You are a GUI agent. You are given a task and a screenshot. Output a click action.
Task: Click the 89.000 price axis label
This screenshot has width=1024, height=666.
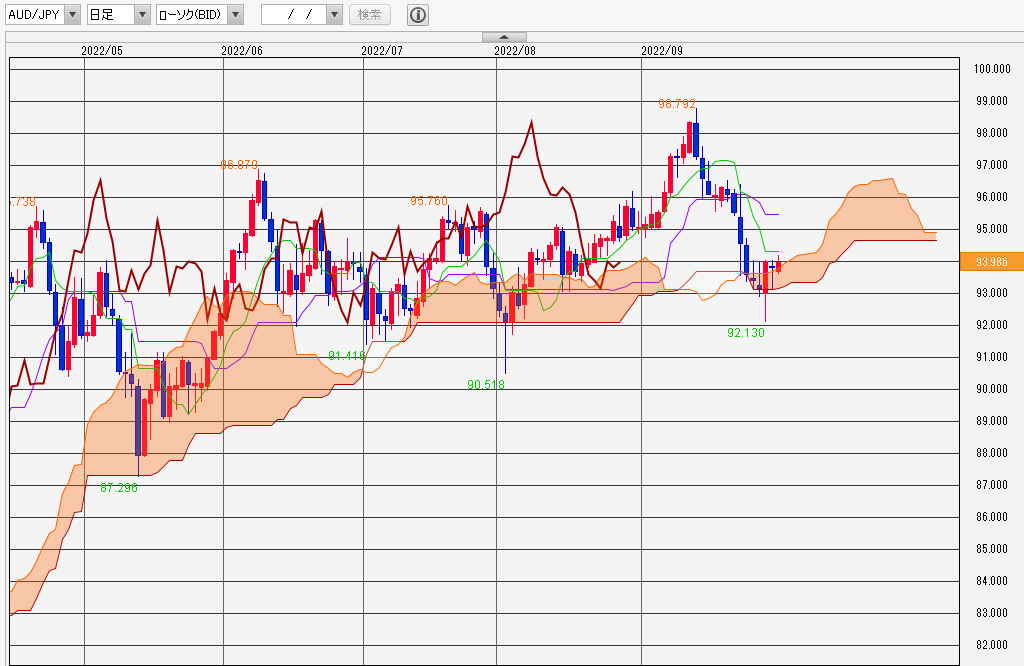pyautogui.click(x=992, y=421)
